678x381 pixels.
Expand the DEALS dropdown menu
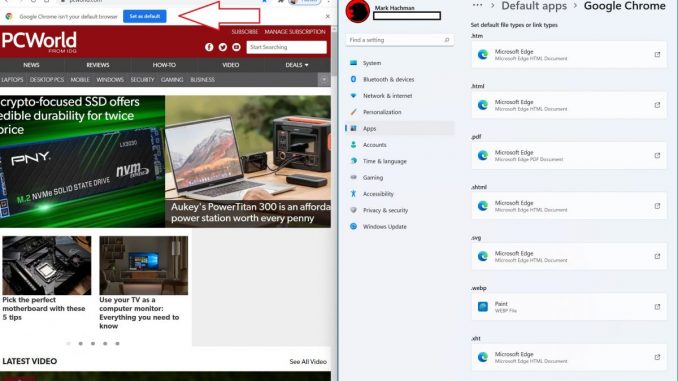[297, 65]
